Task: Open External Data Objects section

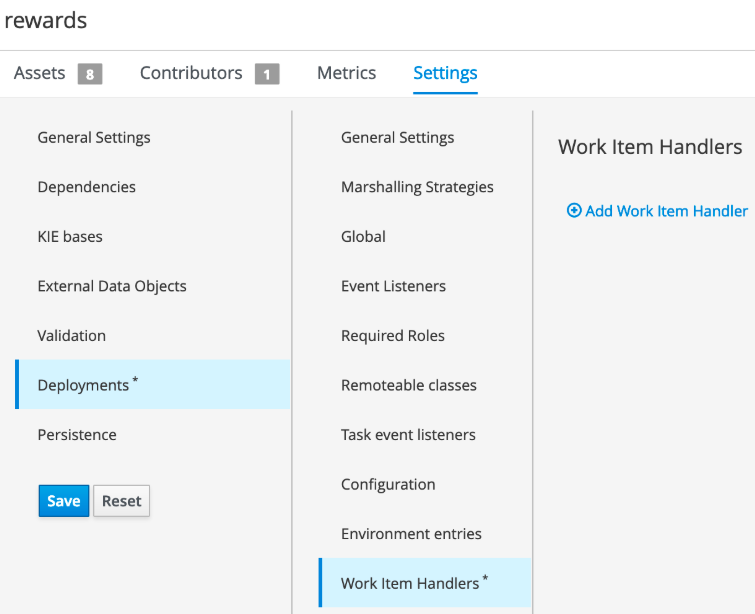Action: 112,286
